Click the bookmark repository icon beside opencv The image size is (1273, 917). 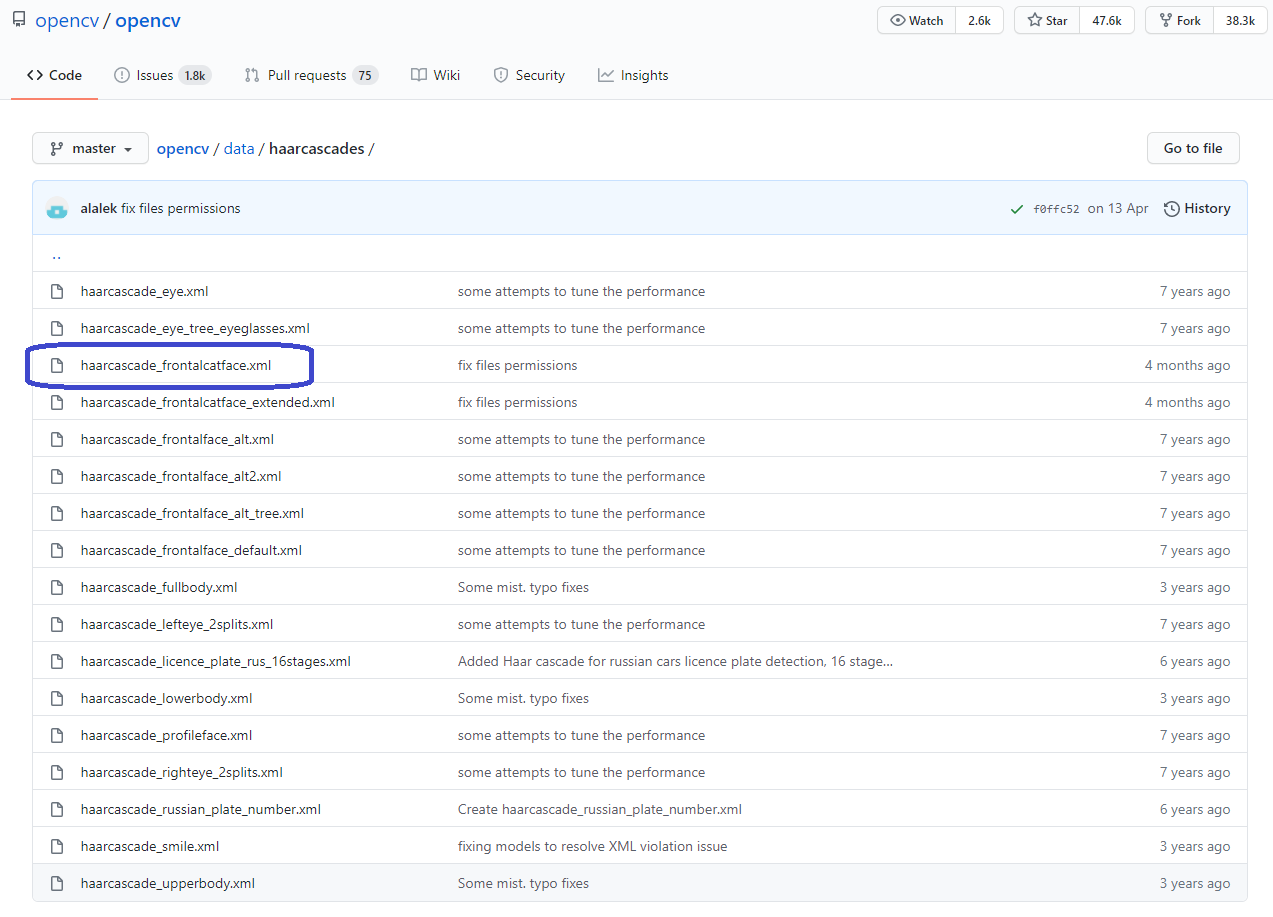(18, 18)
